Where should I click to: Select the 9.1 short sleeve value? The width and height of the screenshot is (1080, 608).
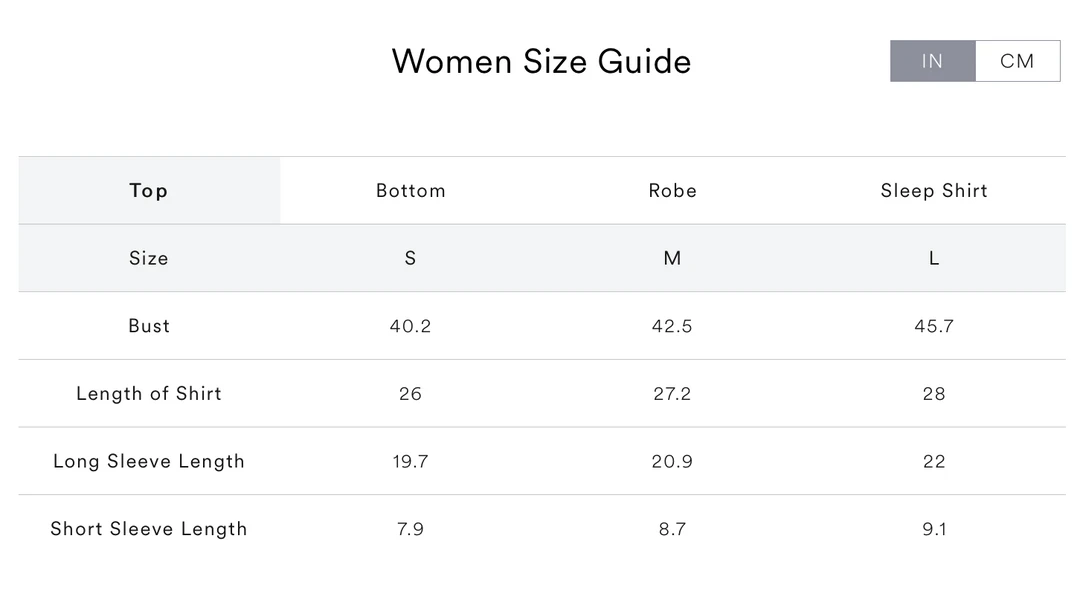[x=934, y=529]
